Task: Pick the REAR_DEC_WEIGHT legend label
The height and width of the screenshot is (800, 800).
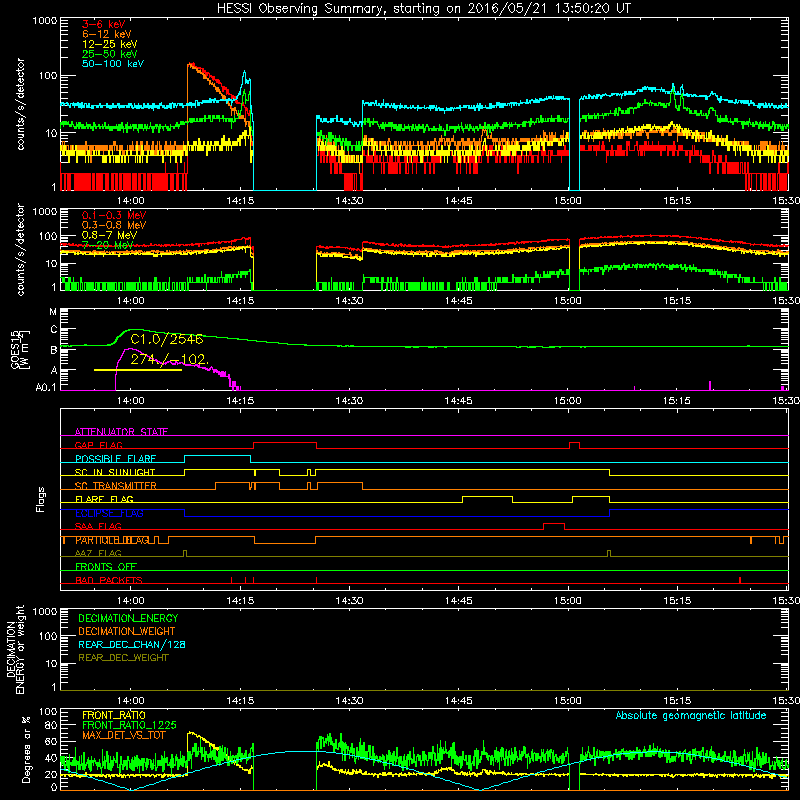Action: coord(123,658)
